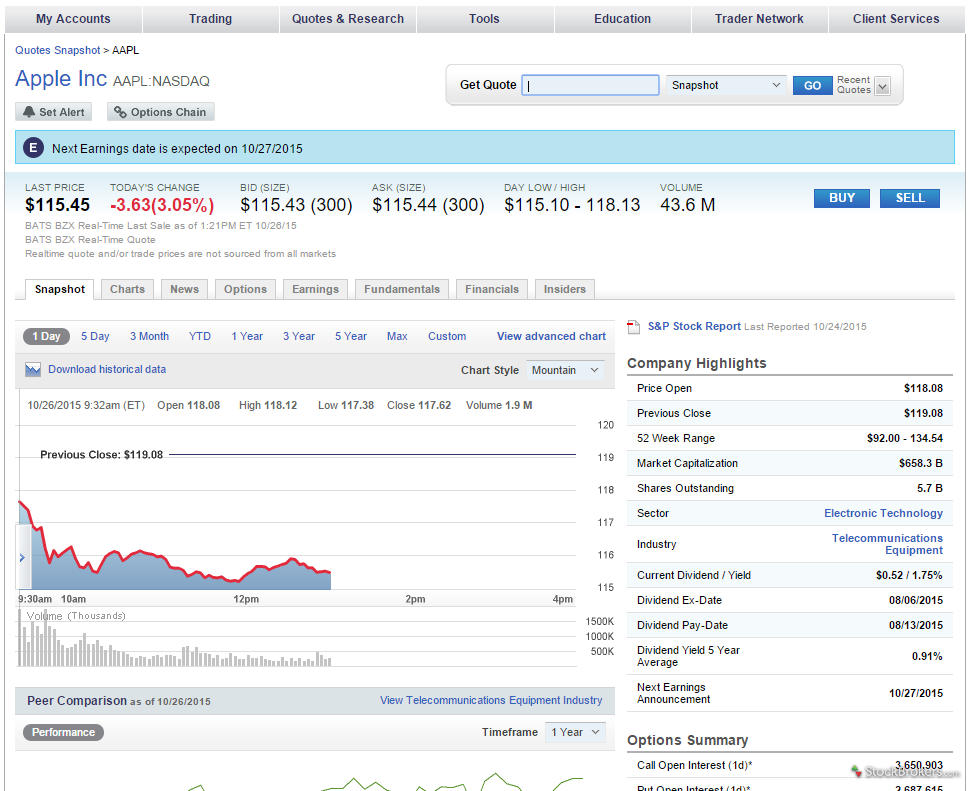Click the last price $115.45
Viewport: 976px width, 791px height.
click(57, 205)
